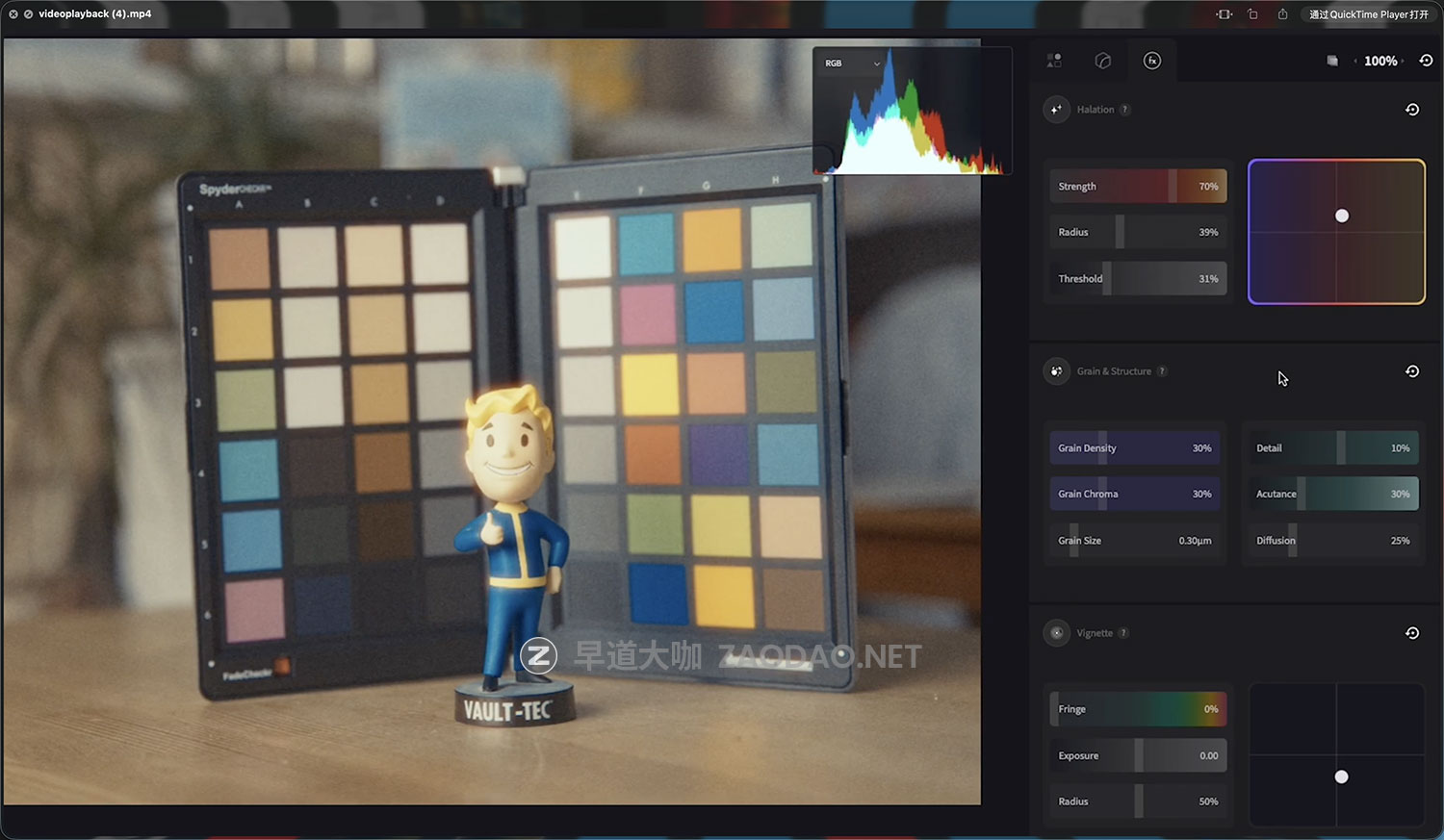Click the videoplayback (4).mp4 title
Image resolution: width=1444 pixels, height=840 pixels.
tap(95, 14)
